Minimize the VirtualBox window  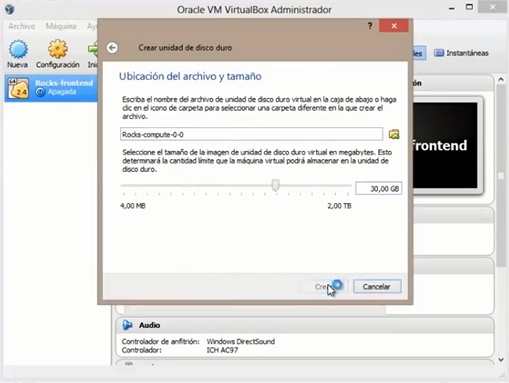click(x=452, y=9)
